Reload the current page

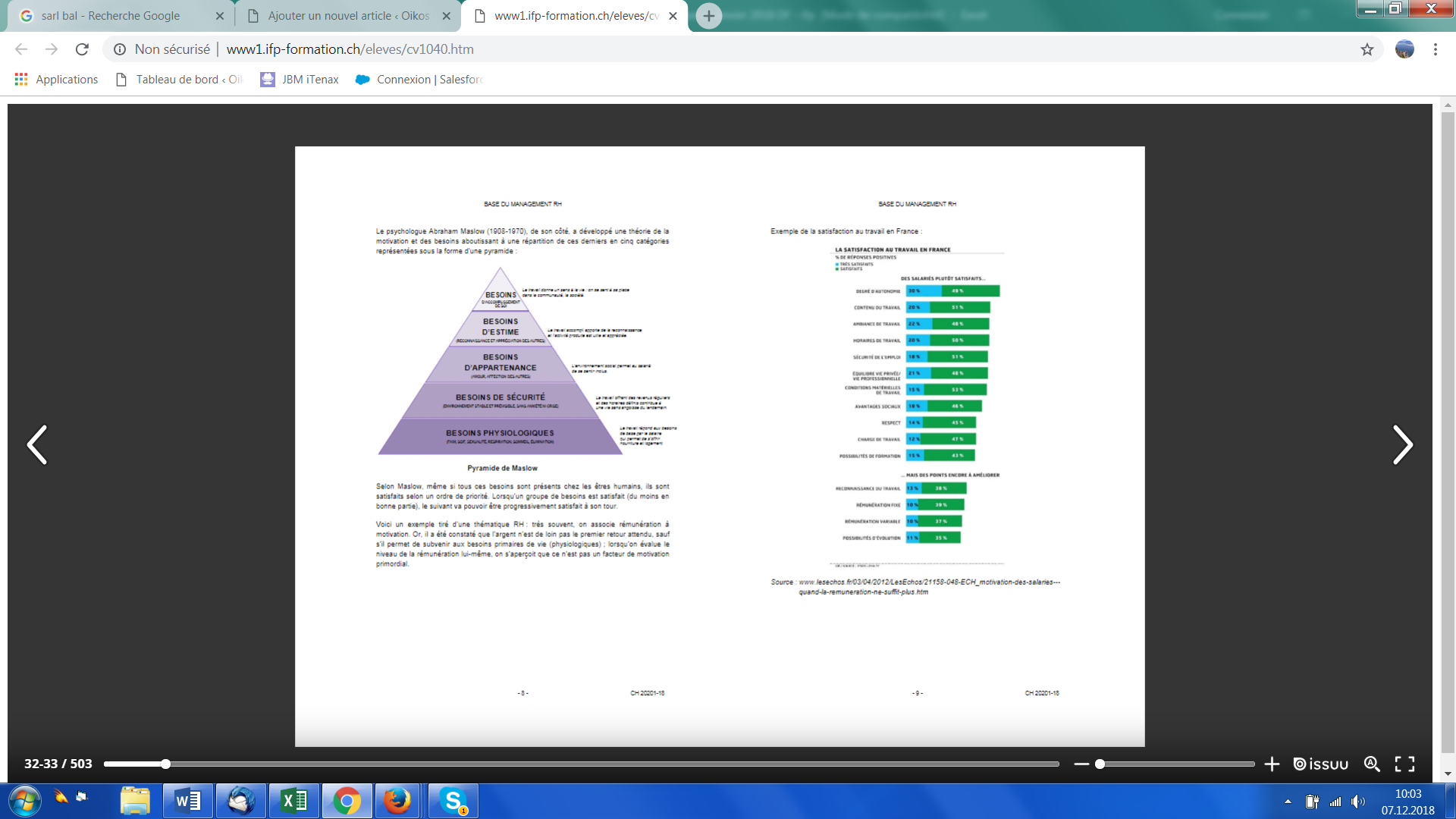coord(82,49)
